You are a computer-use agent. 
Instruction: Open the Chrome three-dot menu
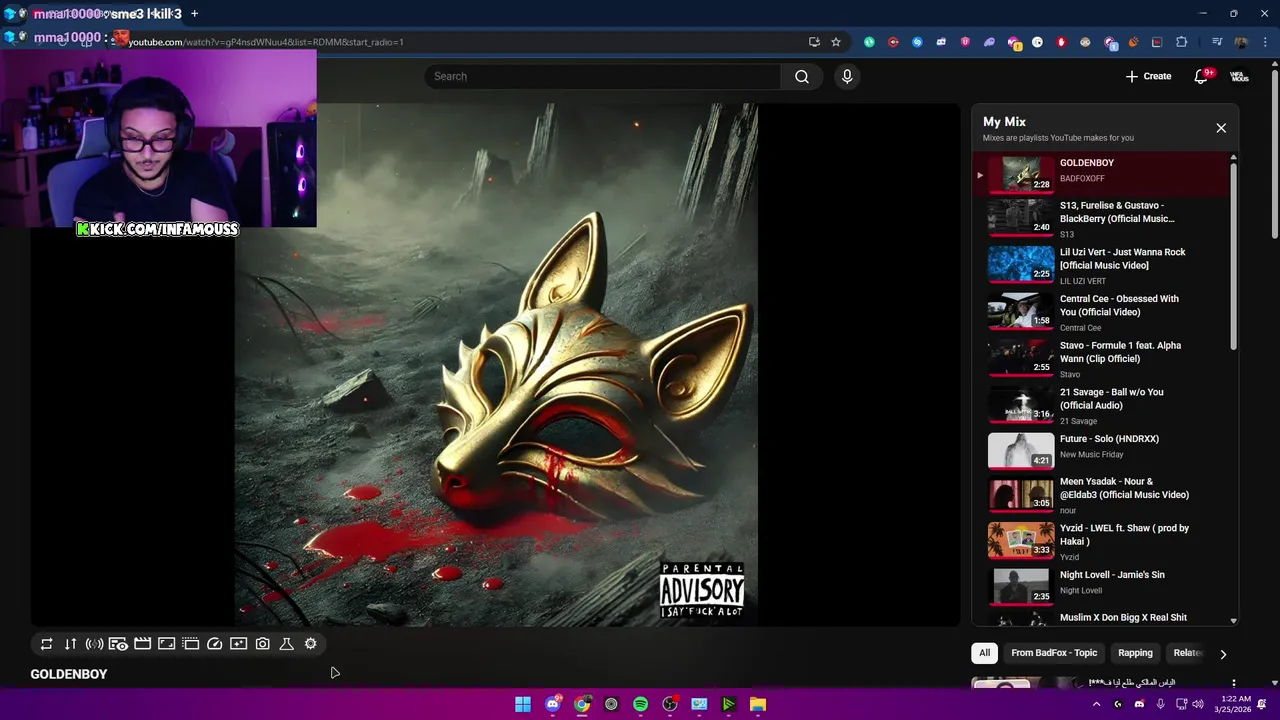pyautogui.click(x=1263, y=42)
